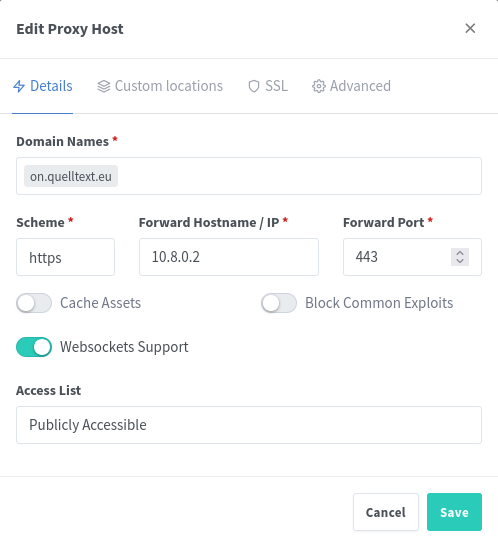The image size is (498, 545).
Task: Click the shield icon beside SSL
Action: click(x=254, y=86)
